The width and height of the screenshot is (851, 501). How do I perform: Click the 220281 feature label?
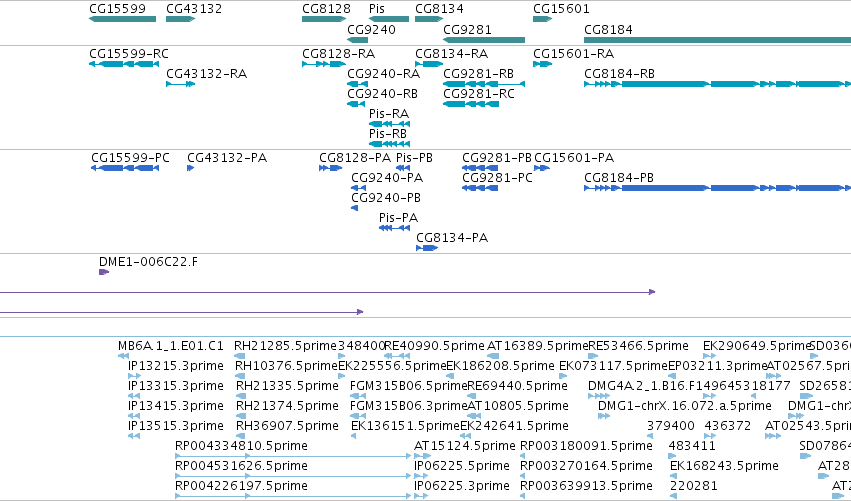pyautogui.click(x=694, y=486)
